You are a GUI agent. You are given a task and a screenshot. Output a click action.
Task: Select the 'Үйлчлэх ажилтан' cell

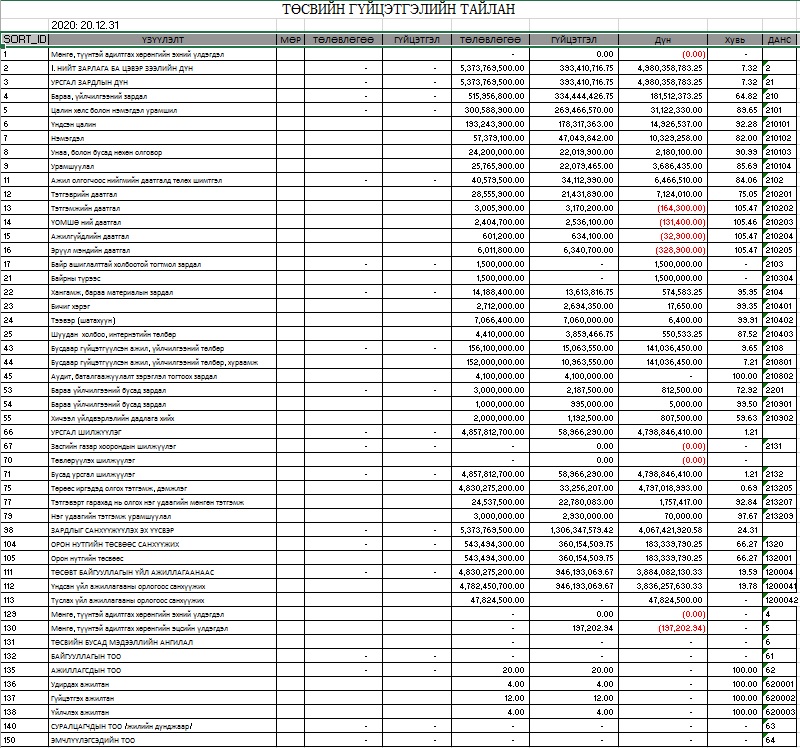tap(80, 712)
